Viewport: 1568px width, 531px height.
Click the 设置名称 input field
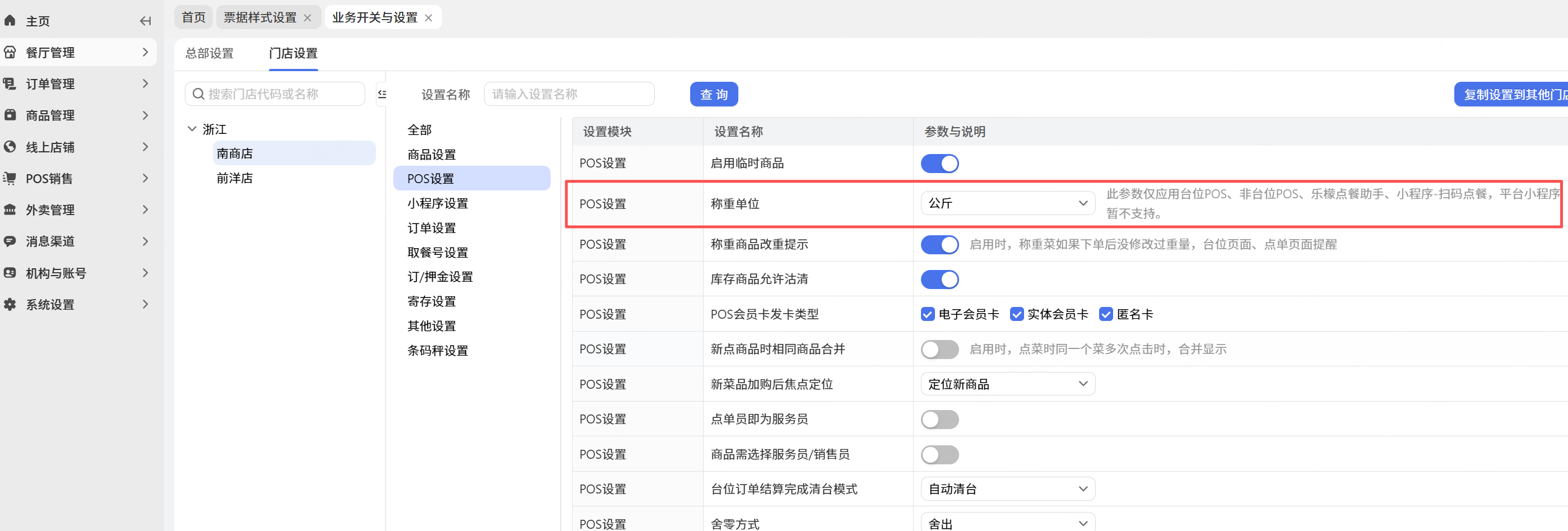pos(569,95)
